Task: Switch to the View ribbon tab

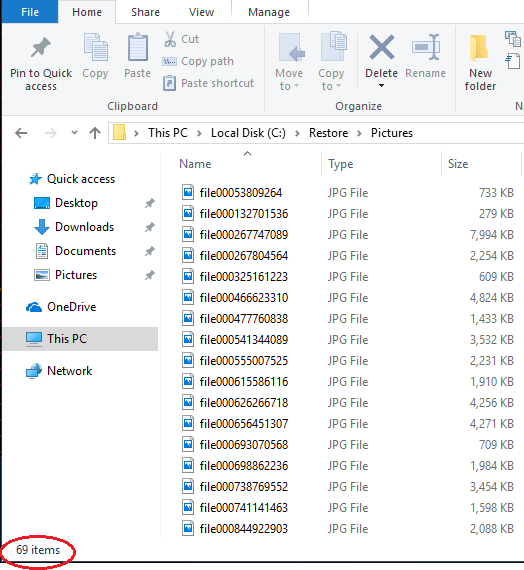Action: click(x=201, y=12)
